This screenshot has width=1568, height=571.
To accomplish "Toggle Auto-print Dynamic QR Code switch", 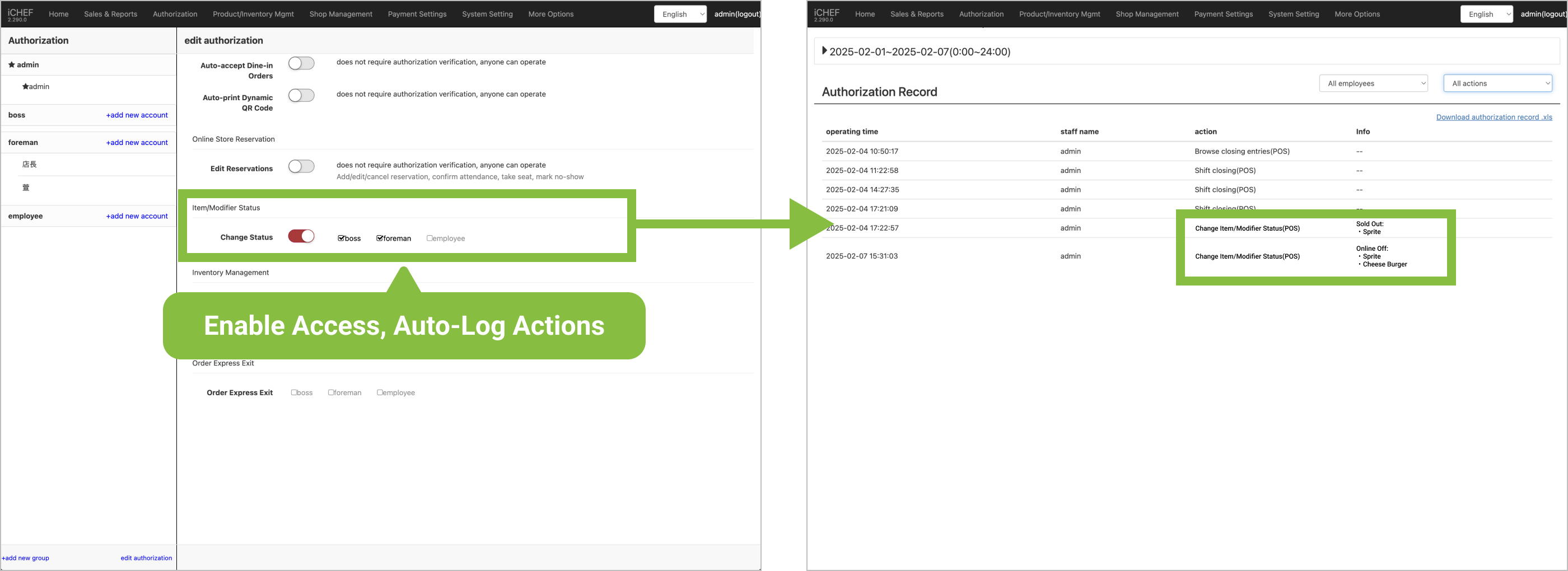I will (x=301, y=96).
